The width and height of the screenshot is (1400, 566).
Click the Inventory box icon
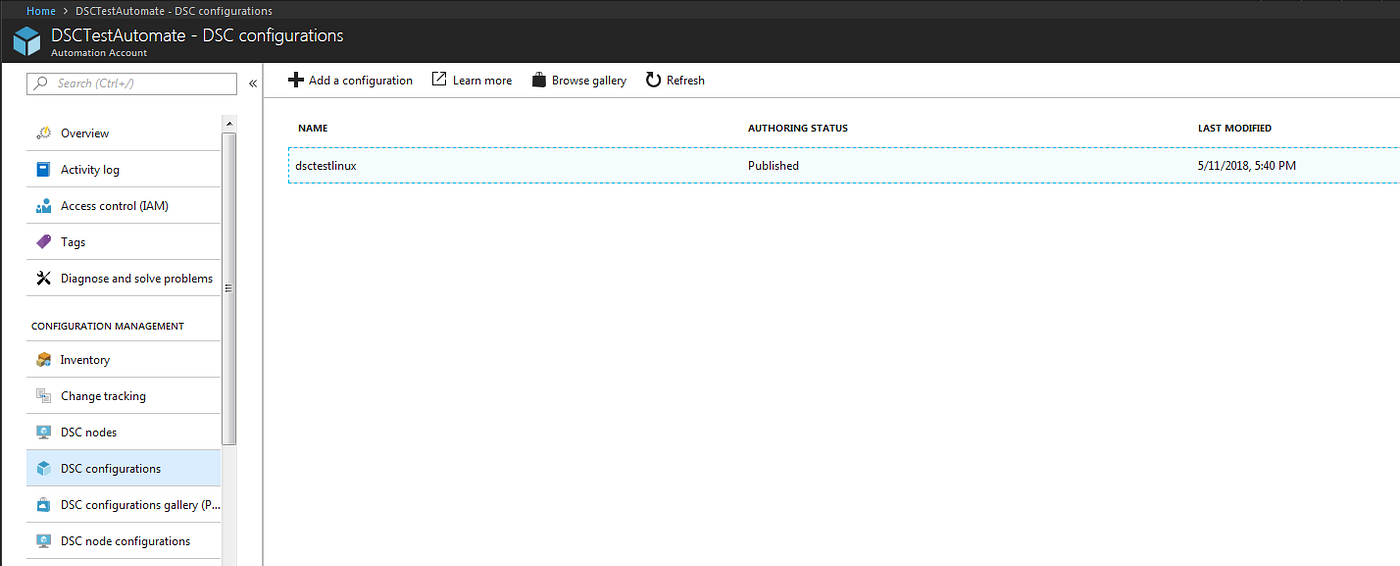(x=43, y=360)
